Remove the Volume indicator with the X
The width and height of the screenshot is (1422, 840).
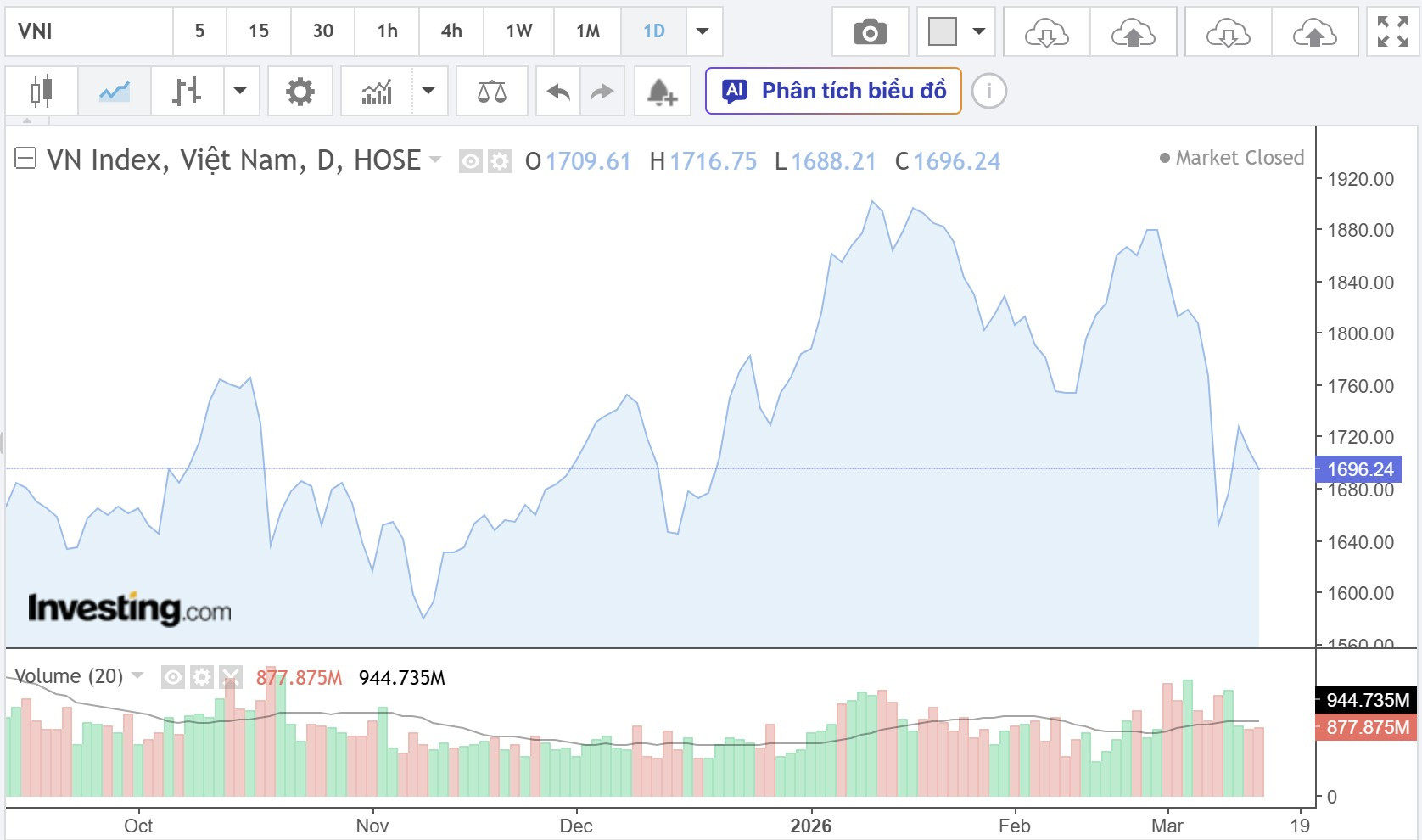231,677
